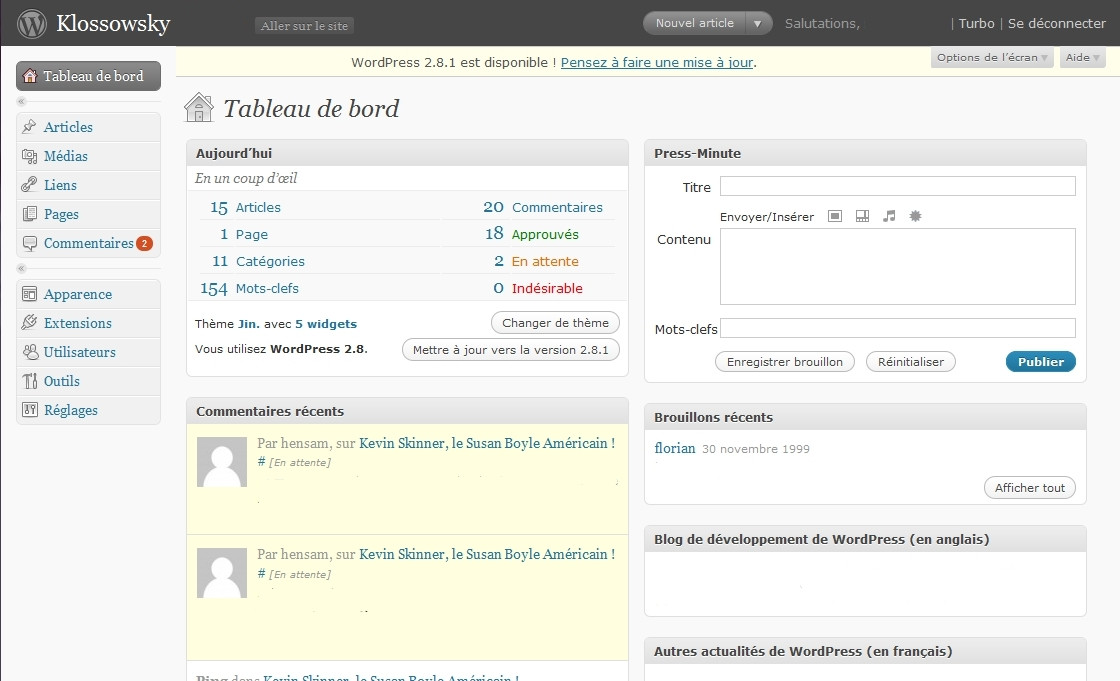Open the Pages menu in sidebar
This screenshot has height=681, width=1120.
[89, 214]
